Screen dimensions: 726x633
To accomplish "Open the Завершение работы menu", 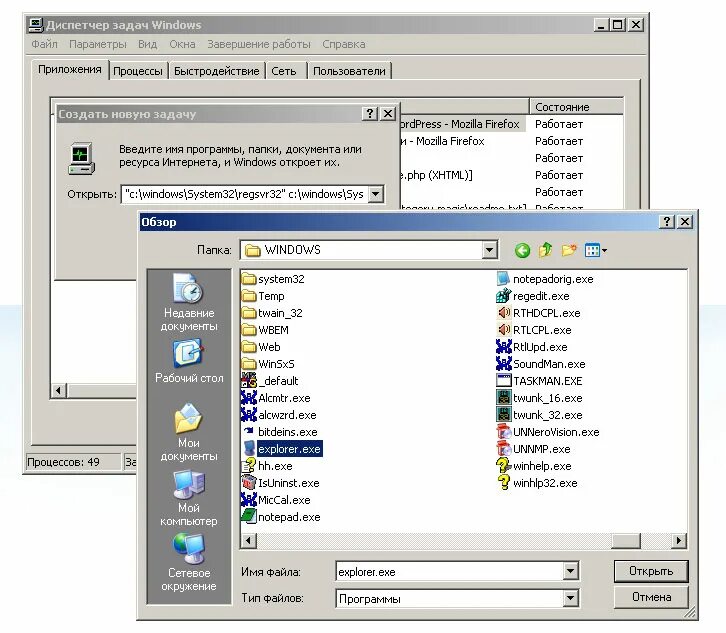I will (258, 44).
